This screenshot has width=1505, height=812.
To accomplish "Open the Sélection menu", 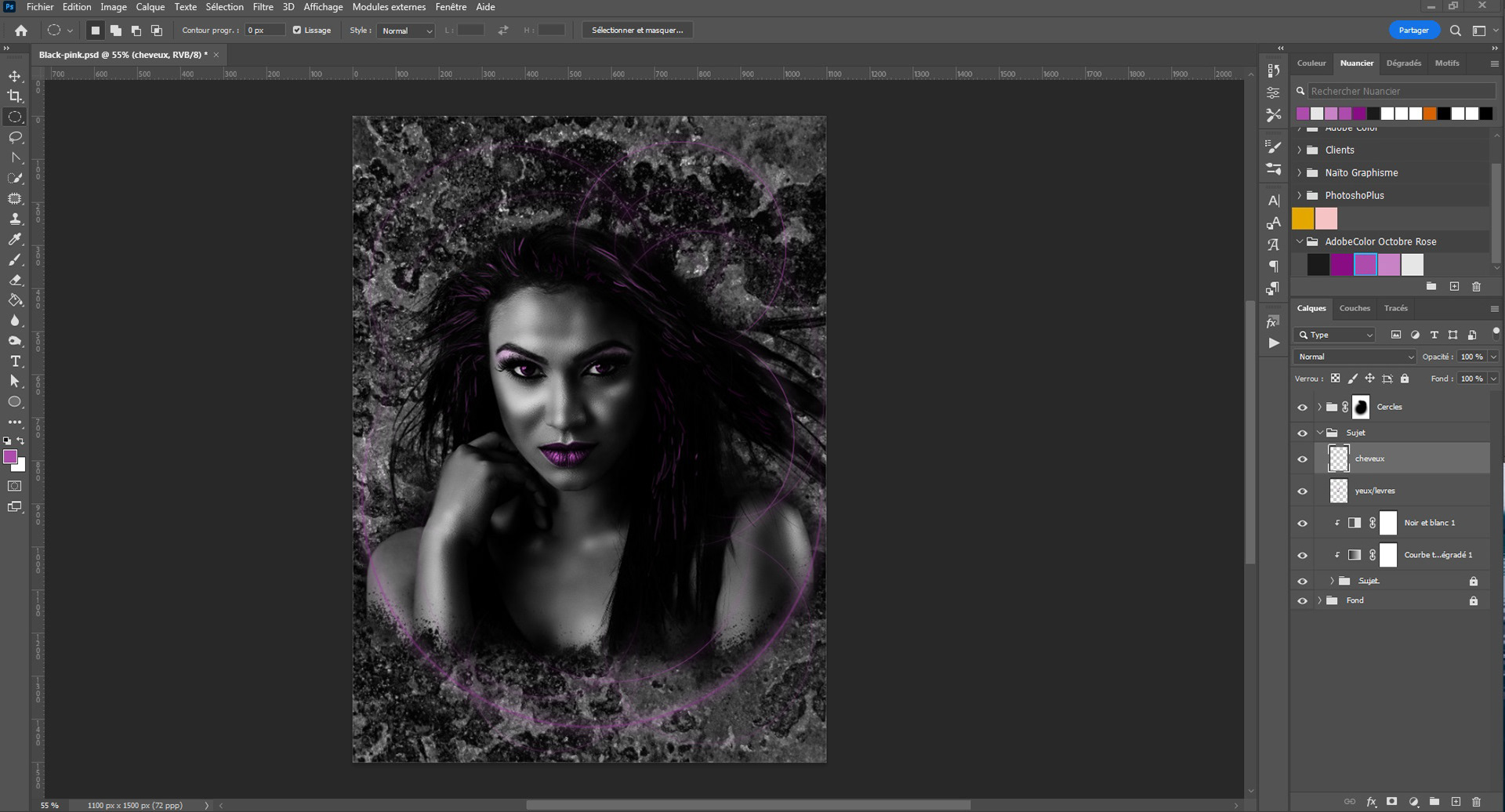I will pyautogui.click(x=224, y=7).
